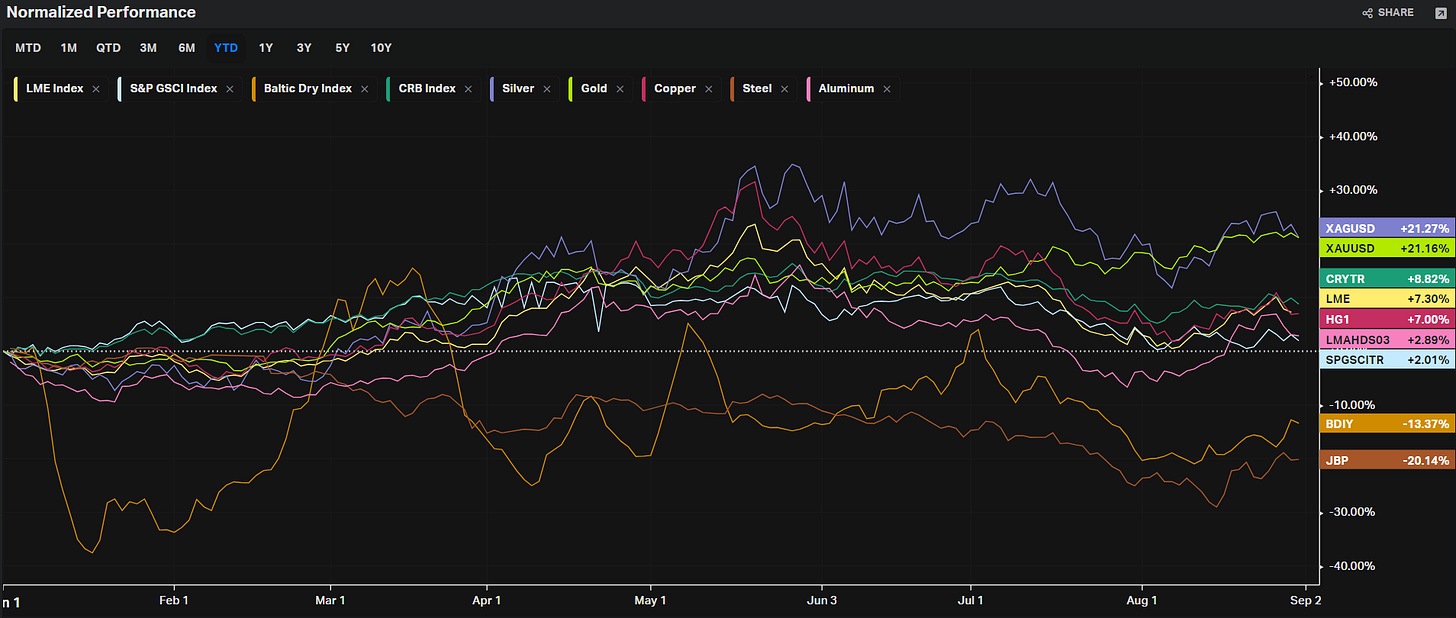Click the JBP -20.14% value tag
This screenshot has width=1456, height=618.
pyautogui.click(x=1386, y=460)
